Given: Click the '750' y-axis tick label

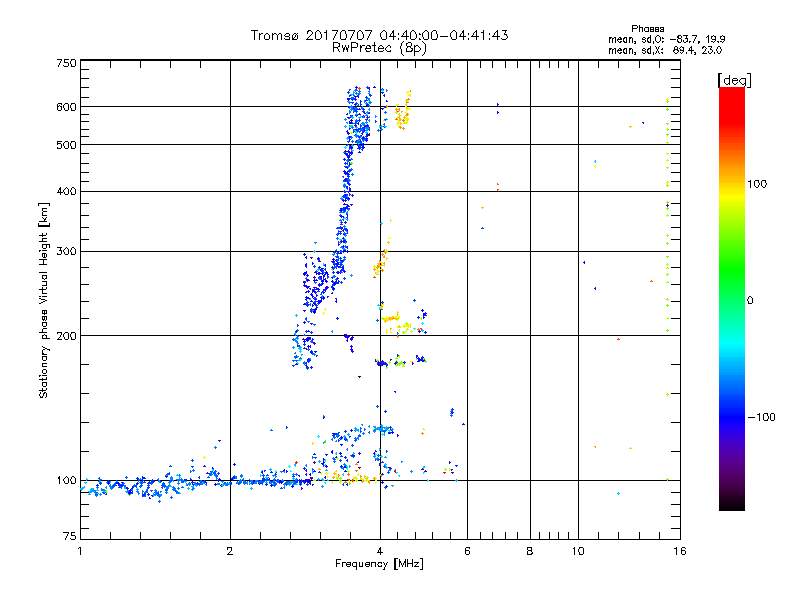Looking at the screenshot, I should 67,63.
